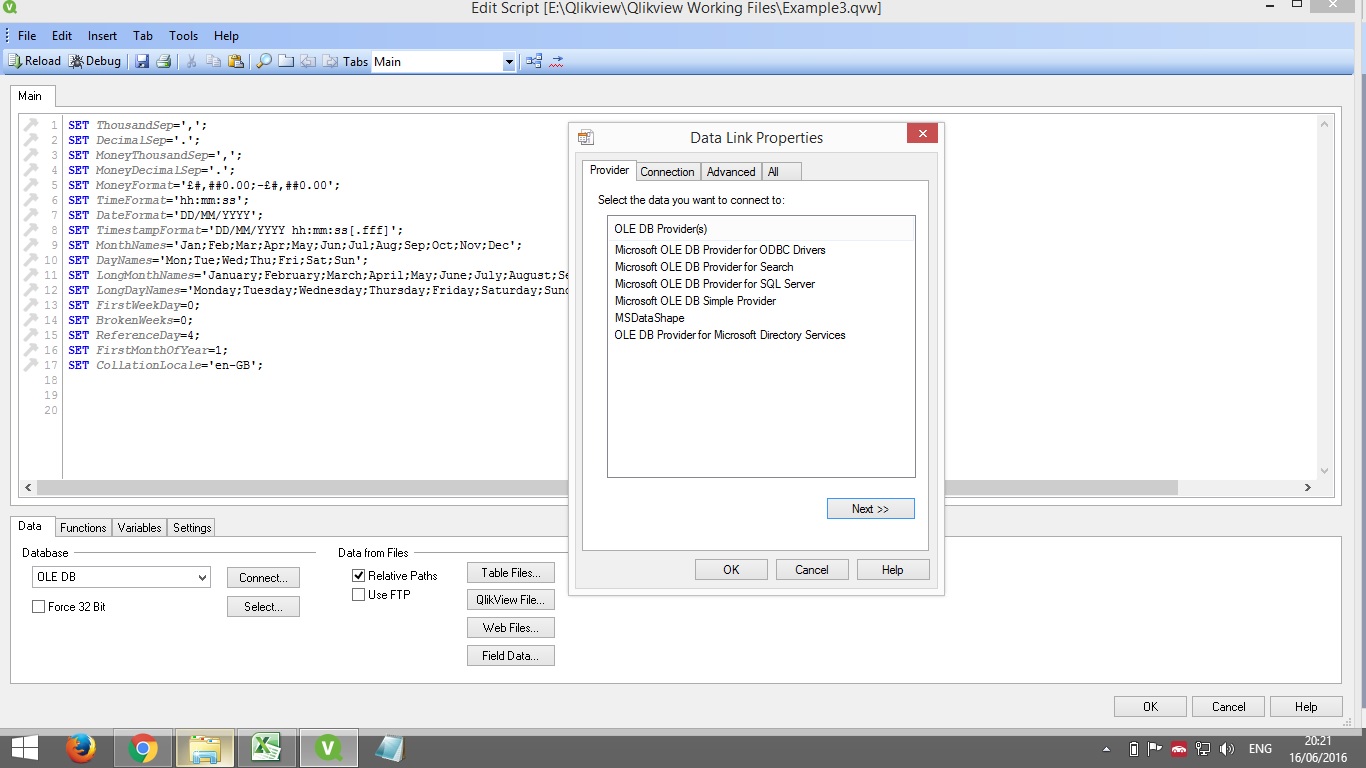This screenshot has width=1366, height=768.
Task: Click Cancel in the Edit Script window
Action: pyautogui.click(x=1228, y=707)
